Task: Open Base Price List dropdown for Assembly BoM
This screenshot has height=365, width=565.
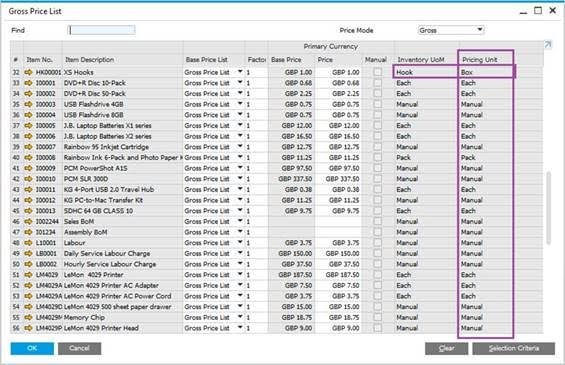Action: tap(240, 232)
